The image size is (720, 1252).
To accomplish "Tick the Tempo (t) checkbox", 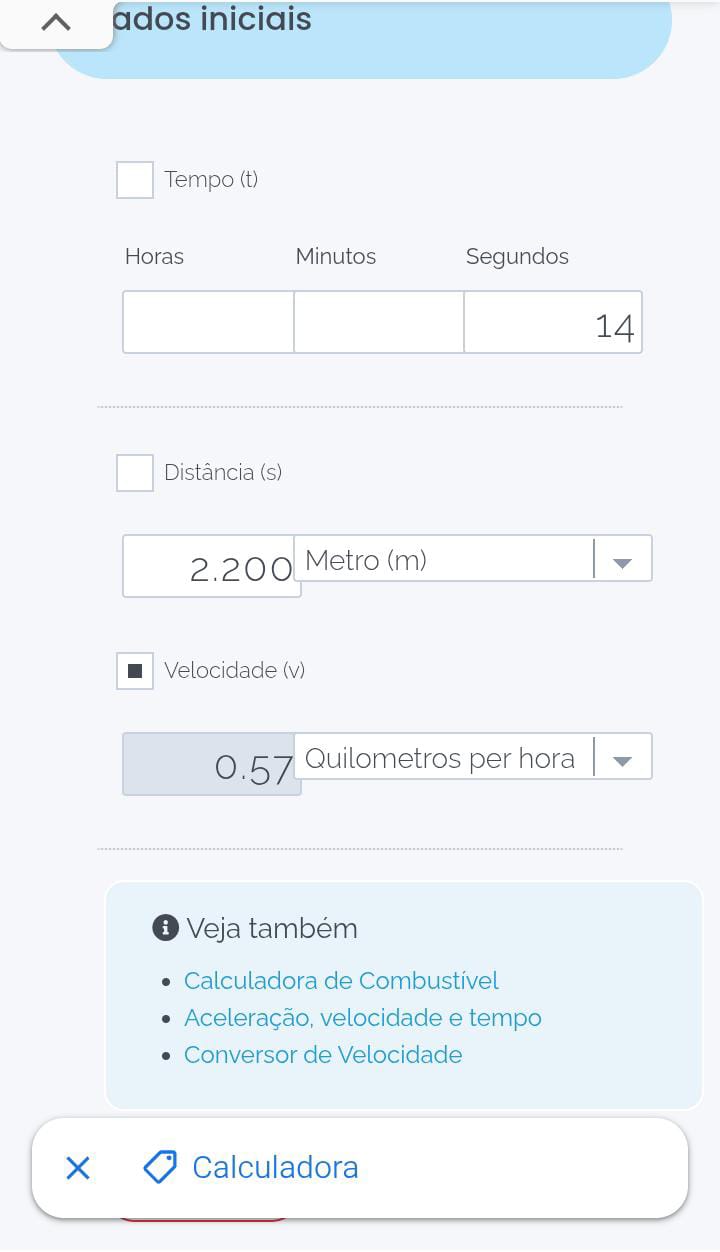I will pyautogui.click(x=135, y=180).
